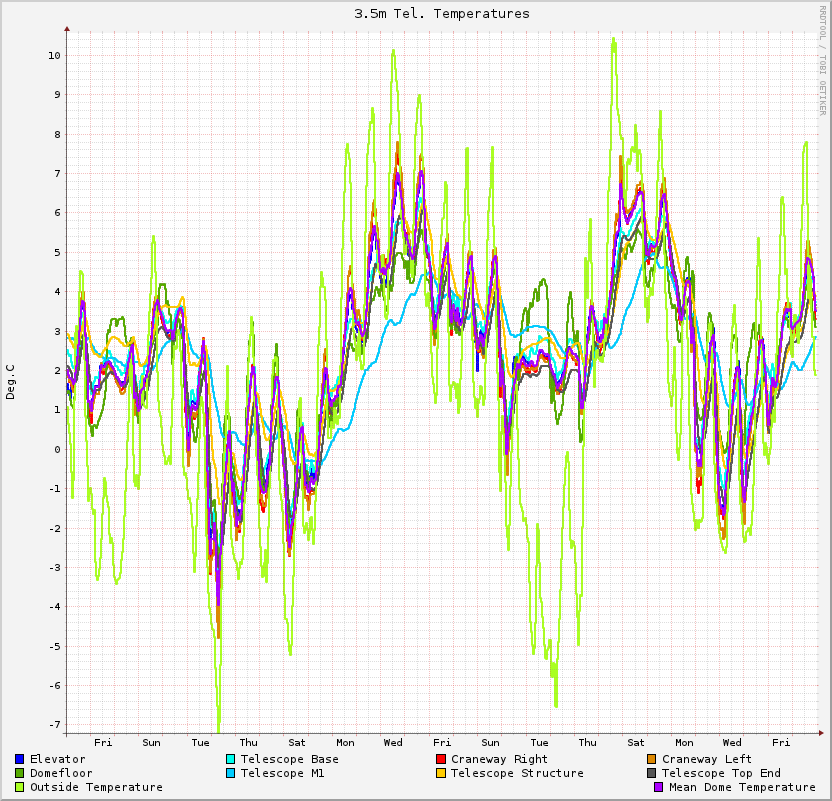
Task: Select the purple Mean Dome Temperature swatch
Action: [659, 787]
